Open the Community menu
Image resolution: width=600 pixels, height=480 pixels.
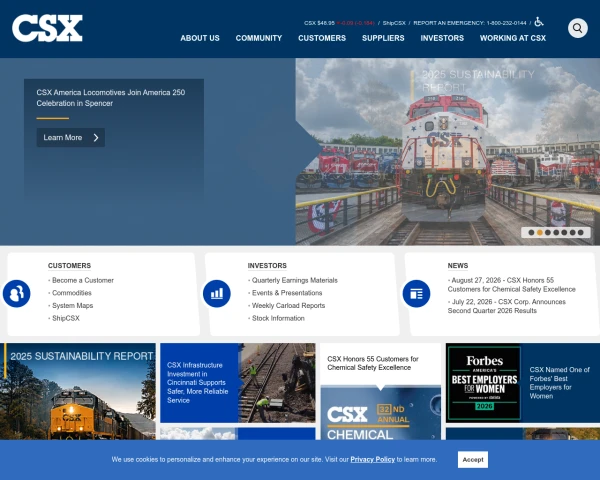point(259,38)
